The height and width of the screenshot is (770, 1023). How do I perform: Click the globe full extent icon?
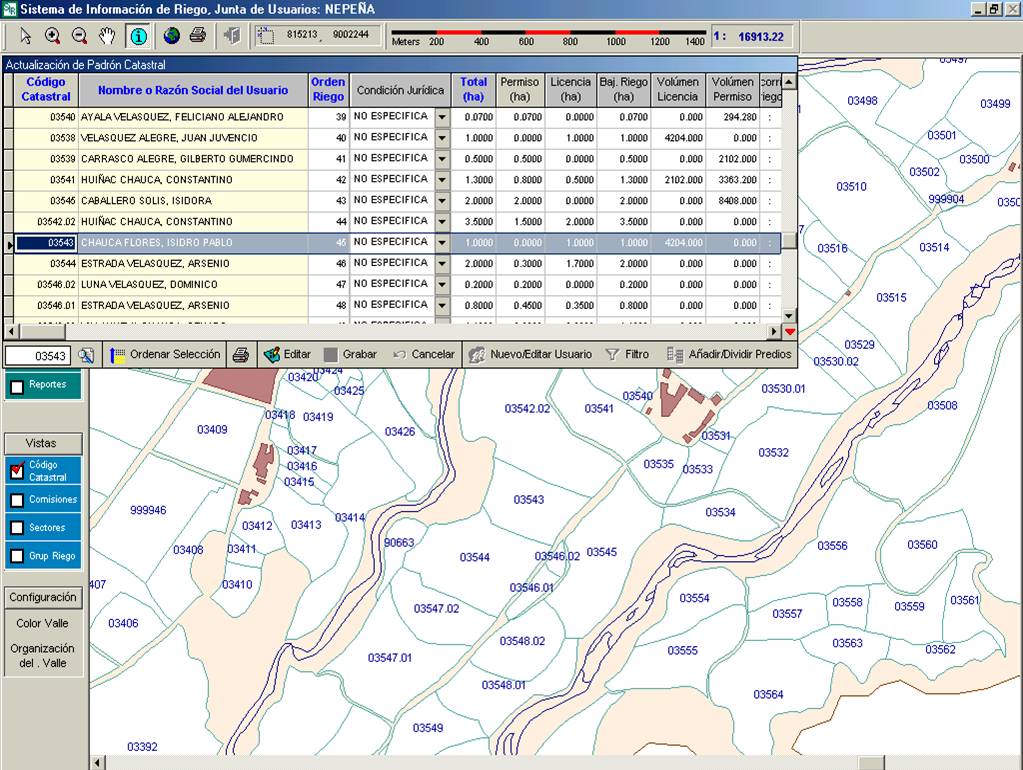click(172, 36)
